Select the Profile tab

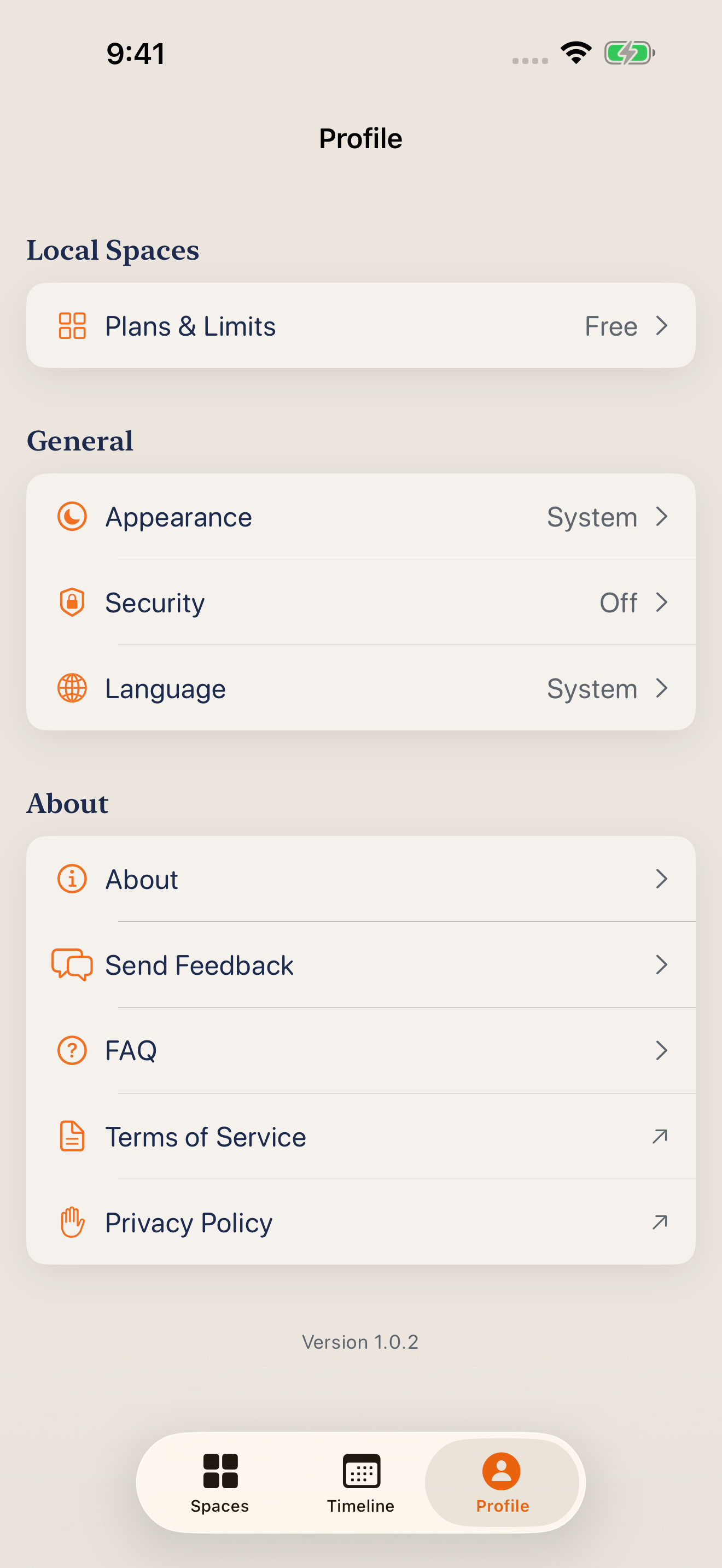pyautogui.click(x=502, y=1483)
